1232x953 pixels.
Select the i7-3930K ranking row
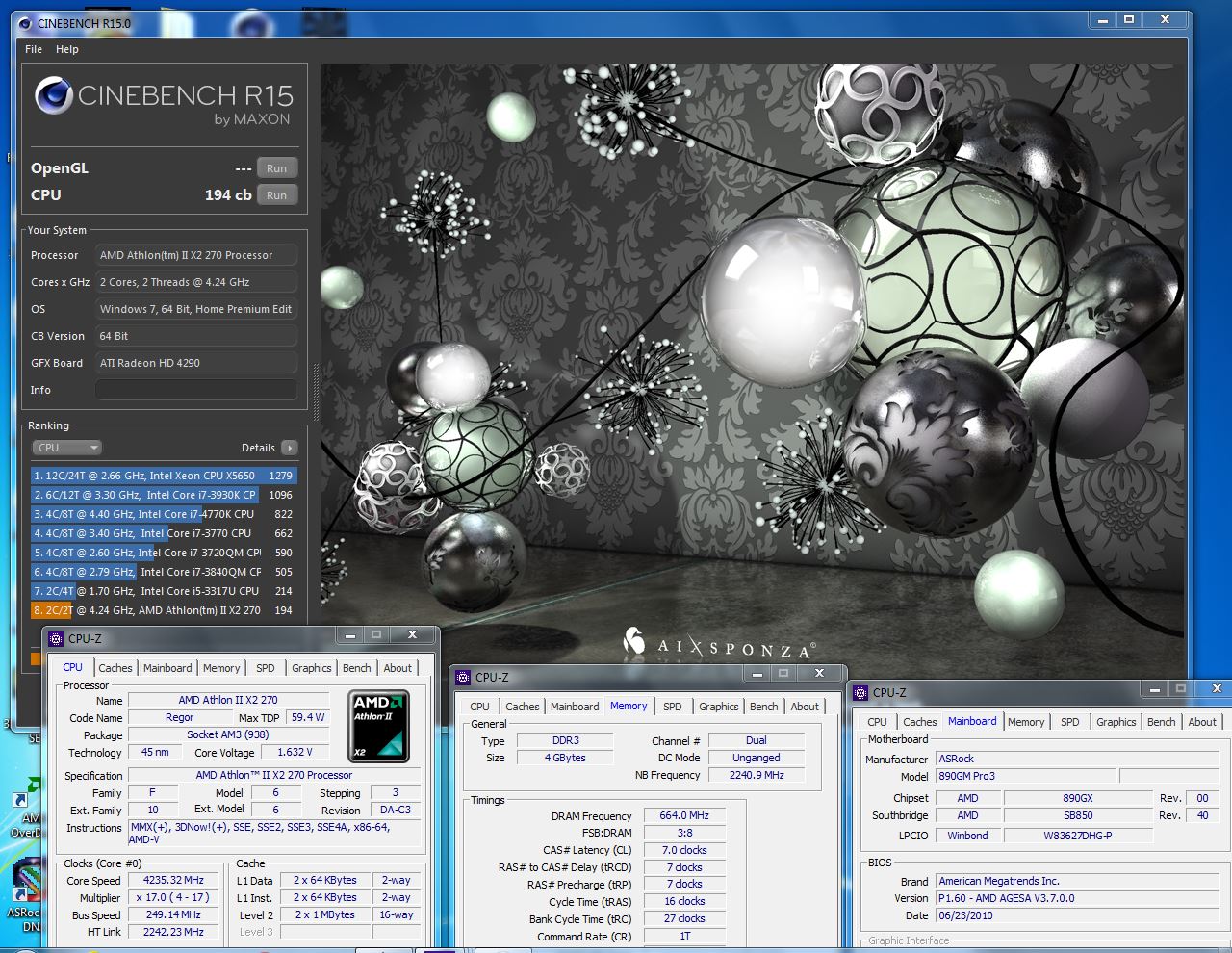[164, 495]
